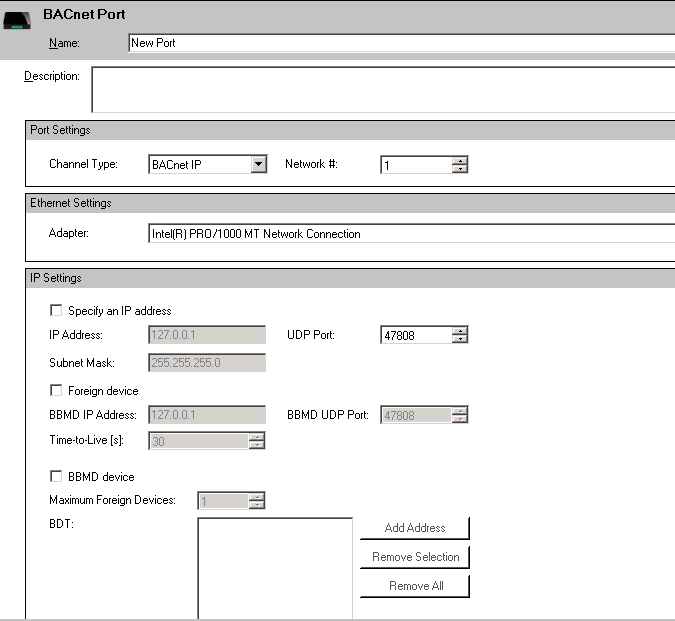Click the UDP Port value field
Screen dimensions: 675x621
pos(415,336)
